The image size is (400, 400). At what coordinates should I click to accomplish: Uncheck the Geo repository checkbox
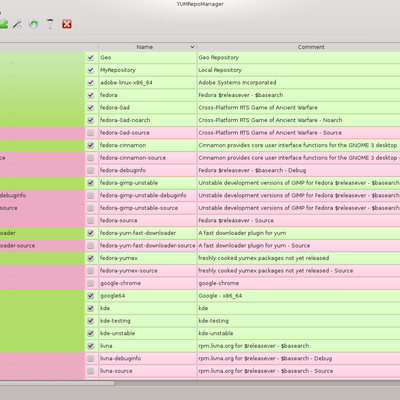[x=90, y=58]
